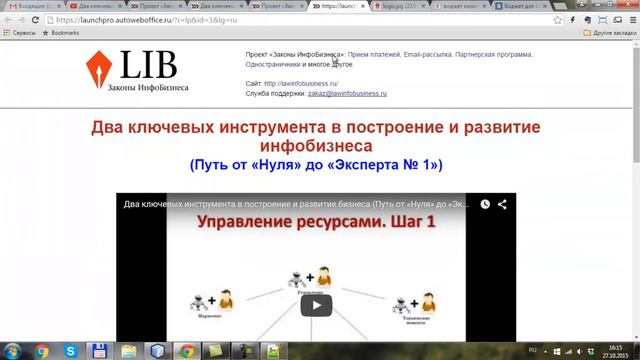This screenshot has height=360, width=640.
Task: Click the LIB Законы ИнфоБизнеса logo
Action: click(x=137, y=70)
